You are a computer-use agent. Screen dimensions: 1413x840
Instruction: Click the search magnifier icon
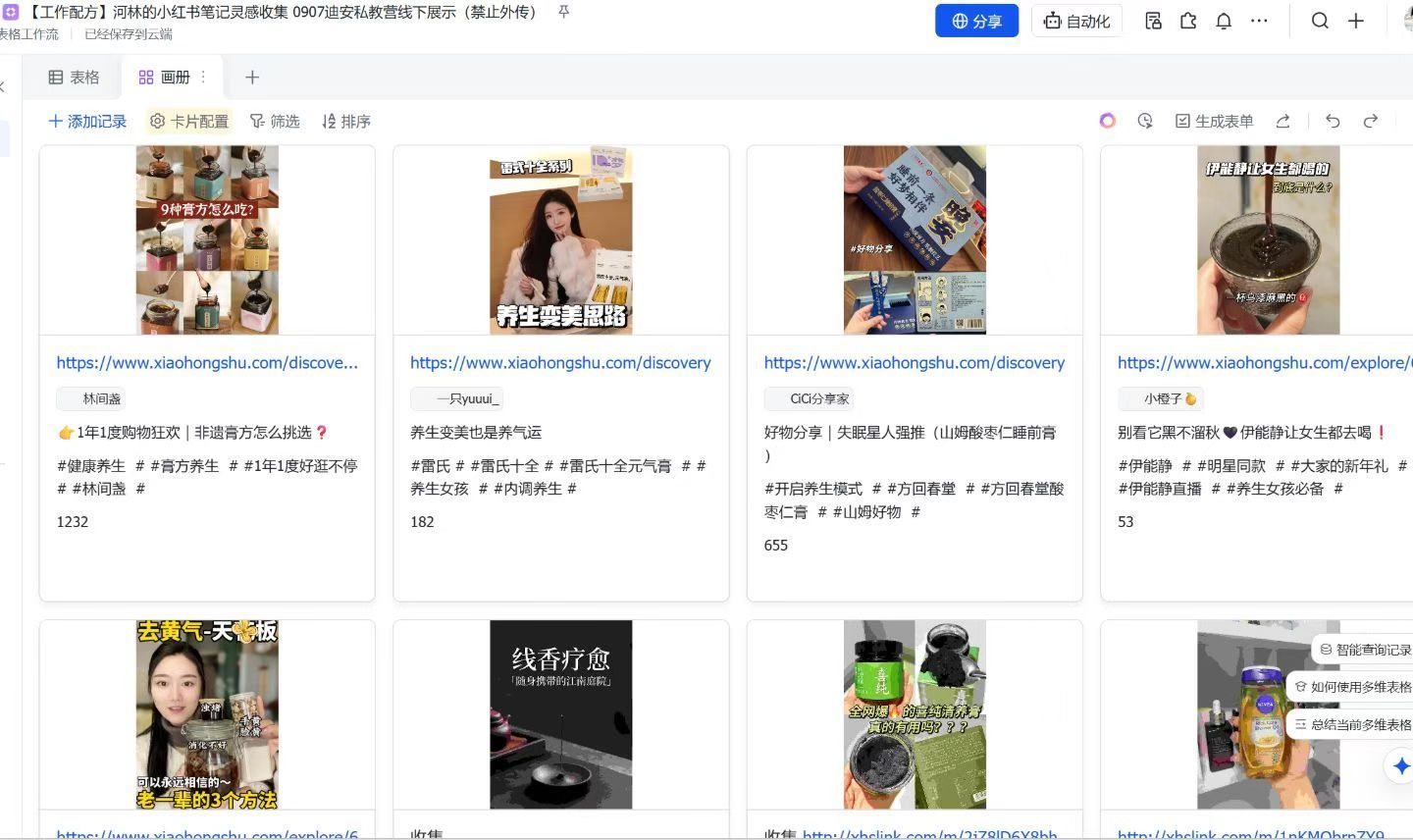tap(1320, 21)
